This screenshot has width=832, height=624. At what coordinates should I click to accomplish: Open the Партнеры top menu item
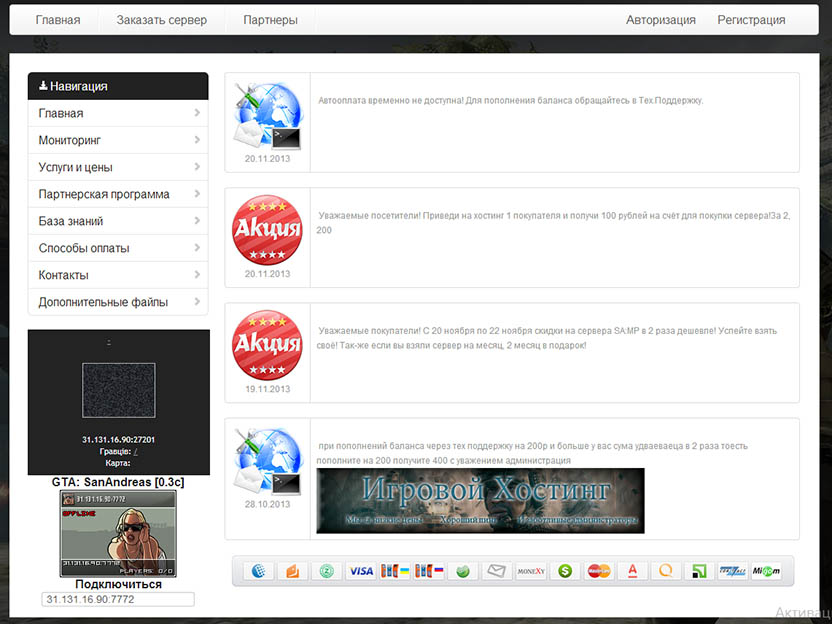pyautogui.click(x=270, y=20)
